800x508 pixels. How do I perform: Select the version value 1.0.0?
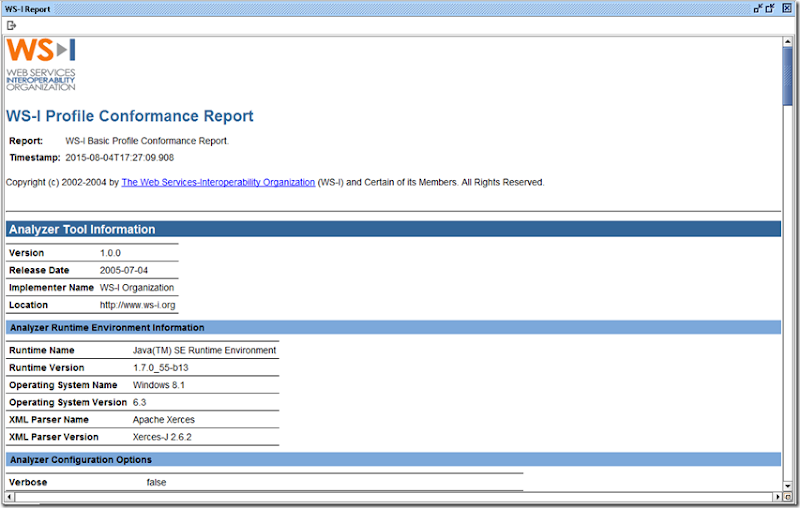click(110, 253)
